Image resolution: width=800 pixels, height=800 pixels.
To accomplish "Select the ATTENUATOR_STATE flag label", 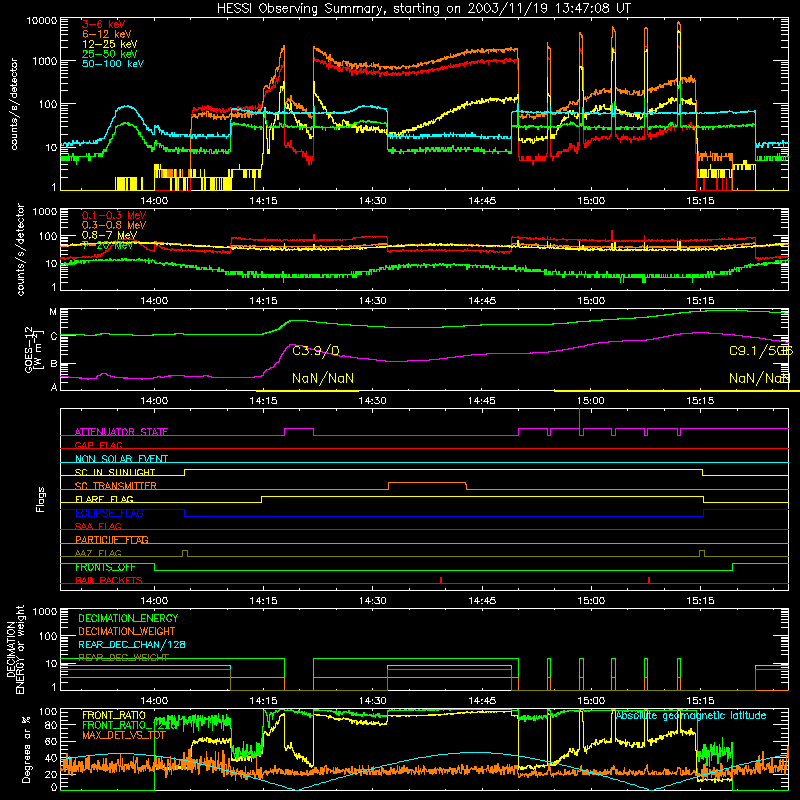I will click(x=121, y=432).
